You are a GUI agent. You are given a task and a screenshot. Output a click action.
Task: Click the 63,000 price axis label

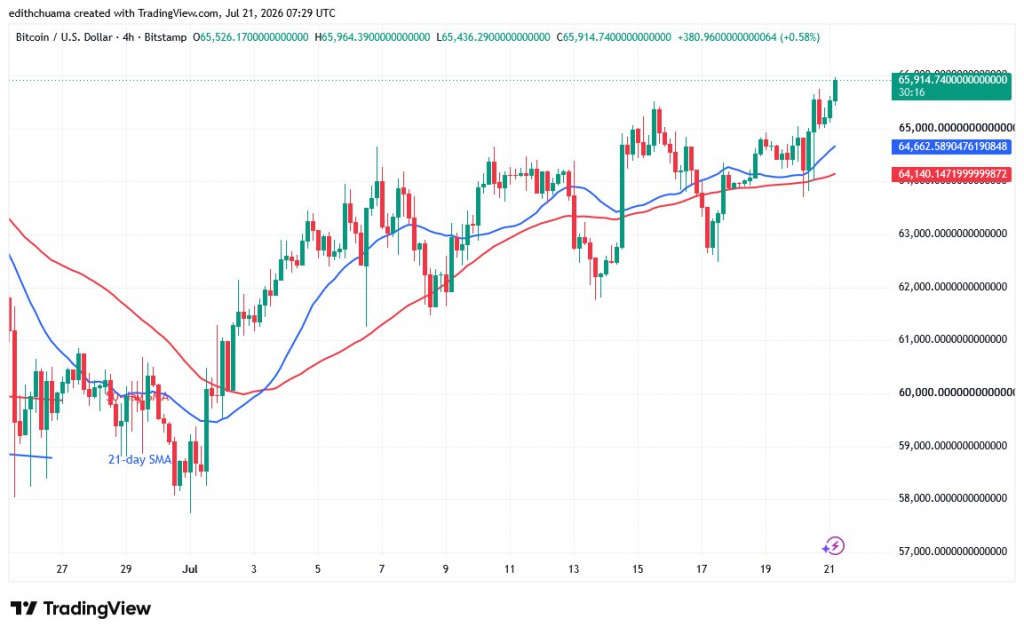953,233
